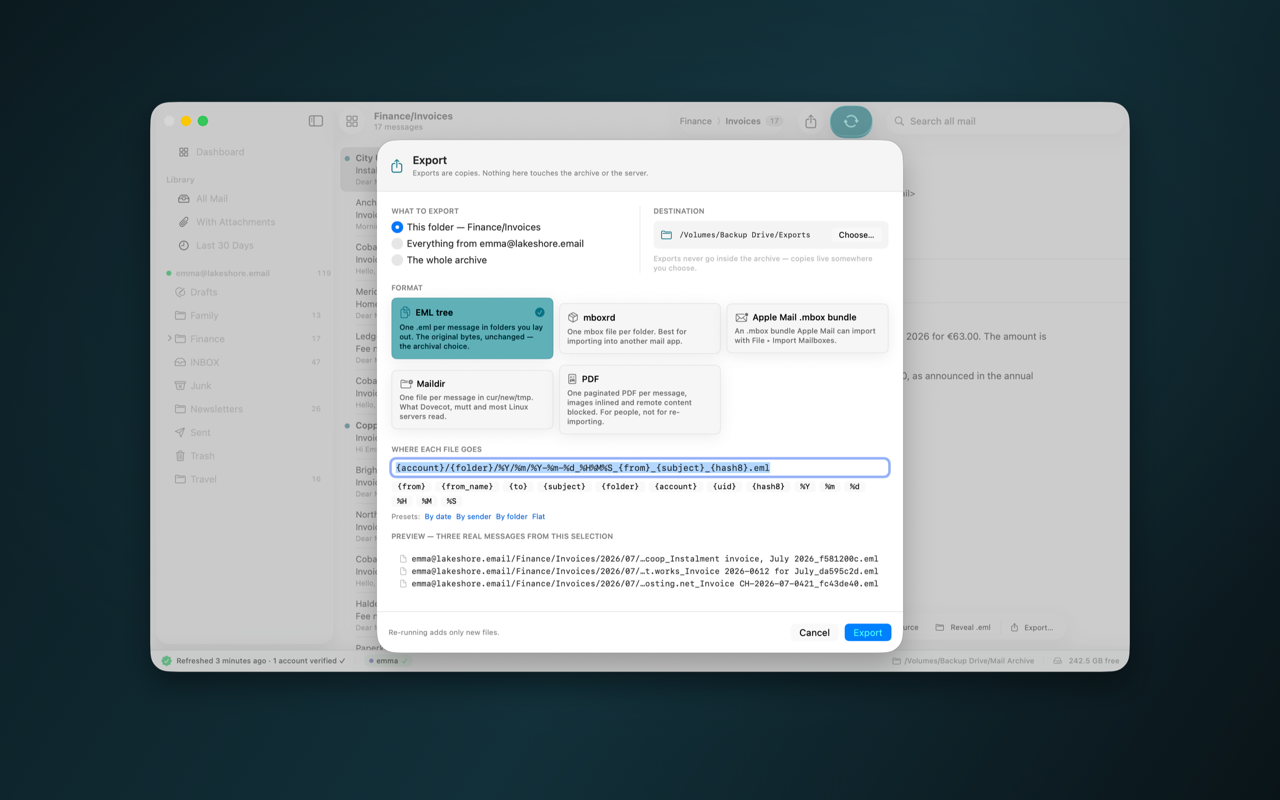
Task: Click the INBOX tray icon
Action: click(180, 362)
